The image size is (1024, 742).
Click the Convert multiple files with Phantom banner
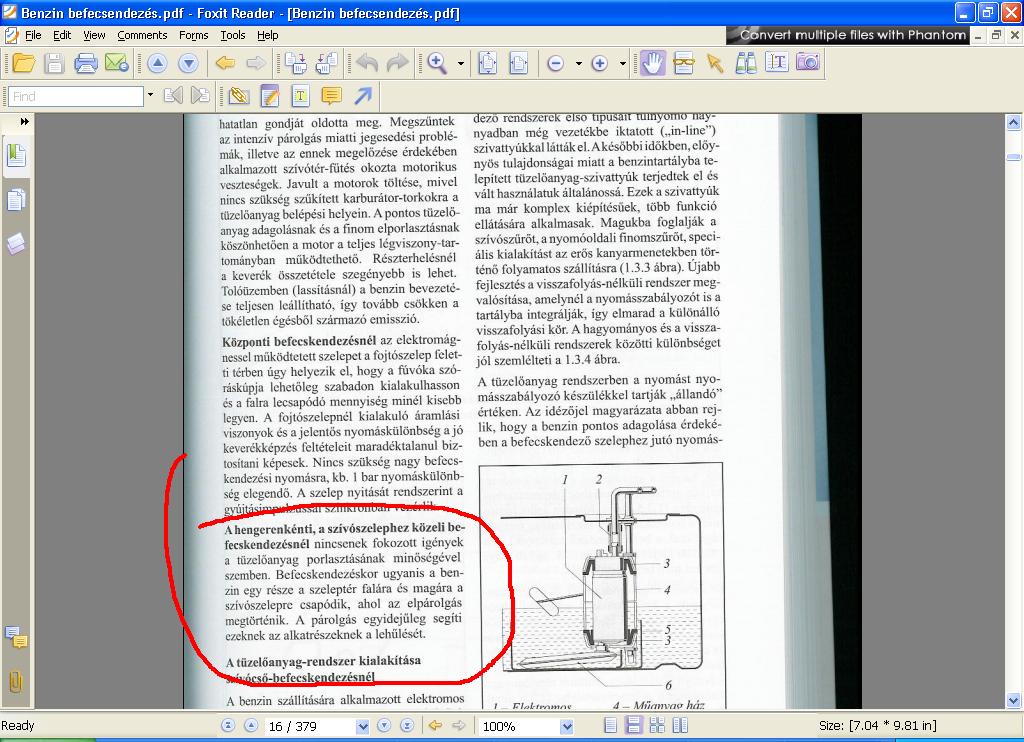point(848,35)
